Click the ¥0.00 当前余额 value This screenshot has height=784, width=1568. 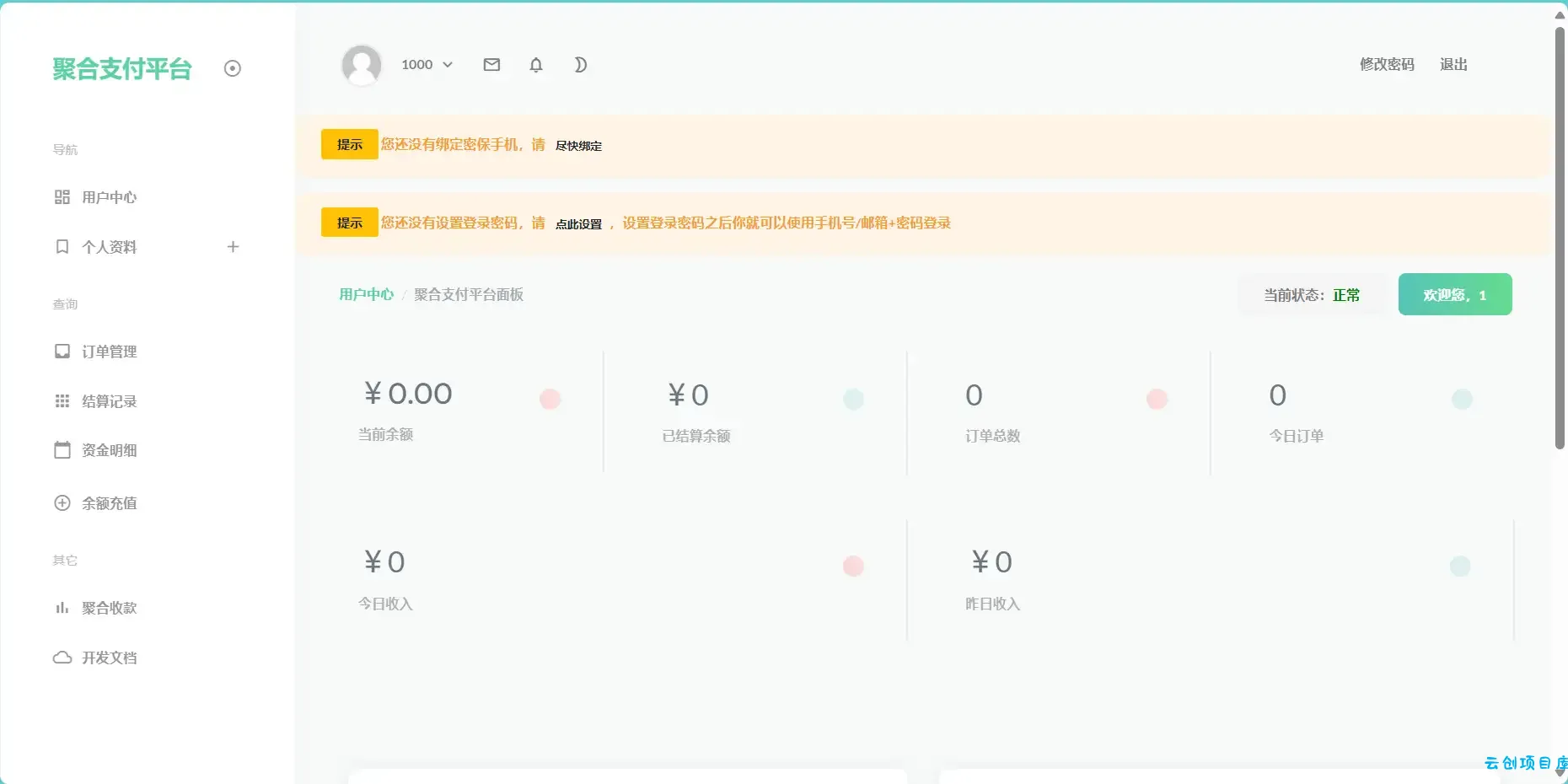point(408,394)
